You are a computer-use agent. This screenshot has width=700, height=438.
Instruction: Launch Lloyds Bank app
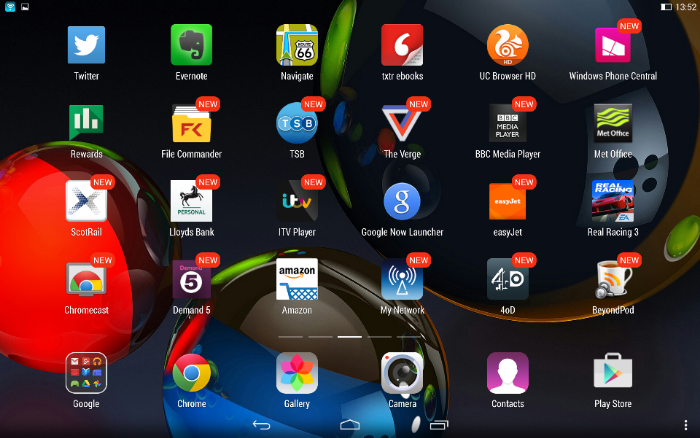click(192, 201)
